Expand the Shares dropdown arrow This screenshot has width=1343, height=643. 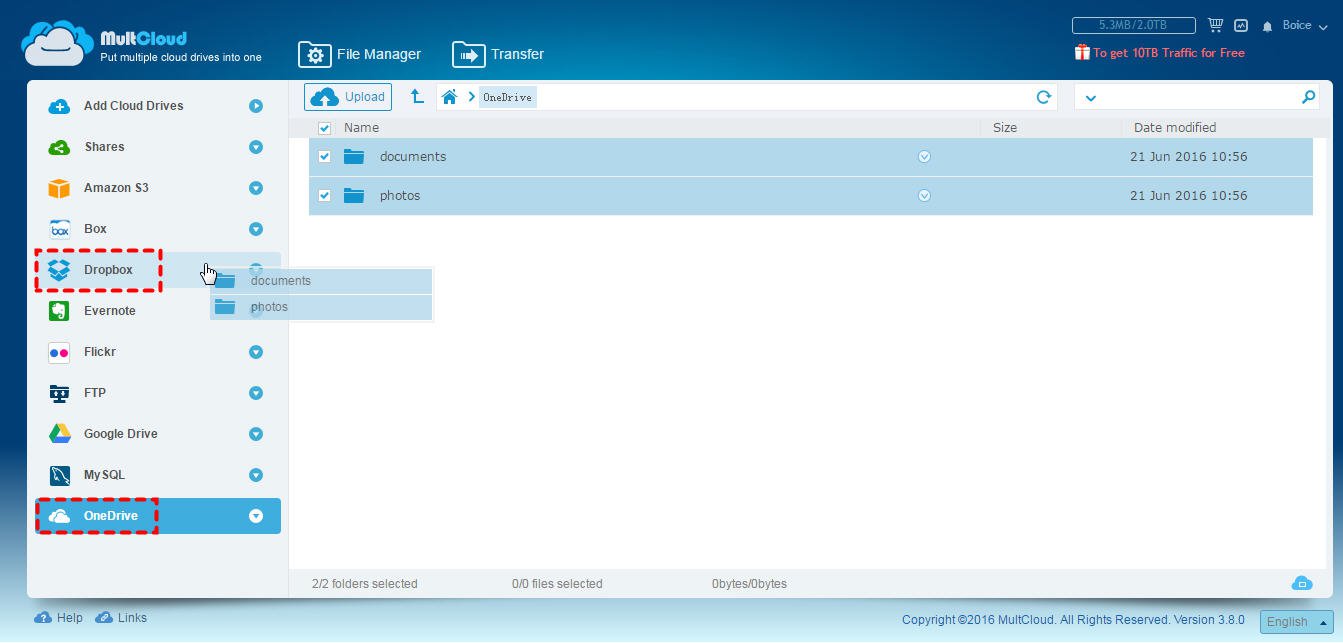[256, 147]
